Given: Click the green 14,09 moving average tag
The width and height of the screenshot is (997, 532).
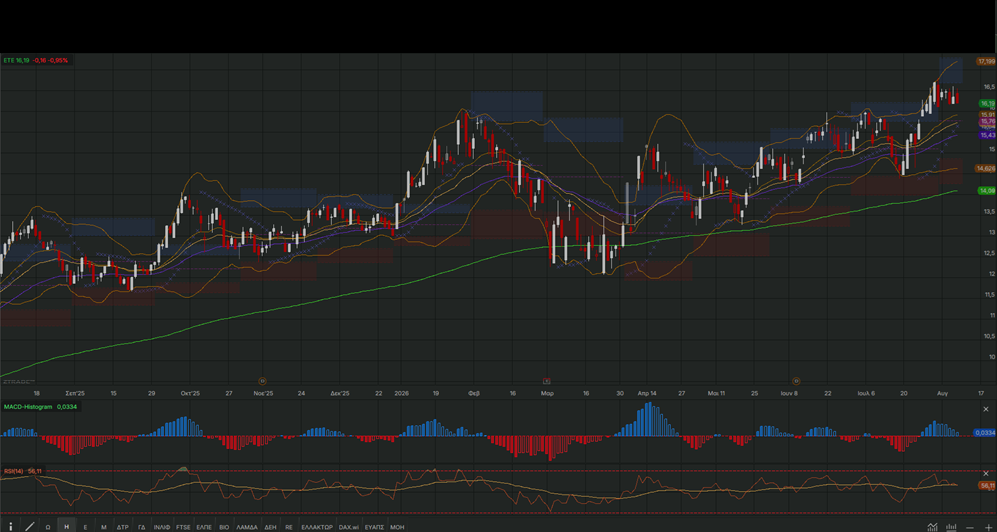Looking at the screenshot, I should 987,191.
